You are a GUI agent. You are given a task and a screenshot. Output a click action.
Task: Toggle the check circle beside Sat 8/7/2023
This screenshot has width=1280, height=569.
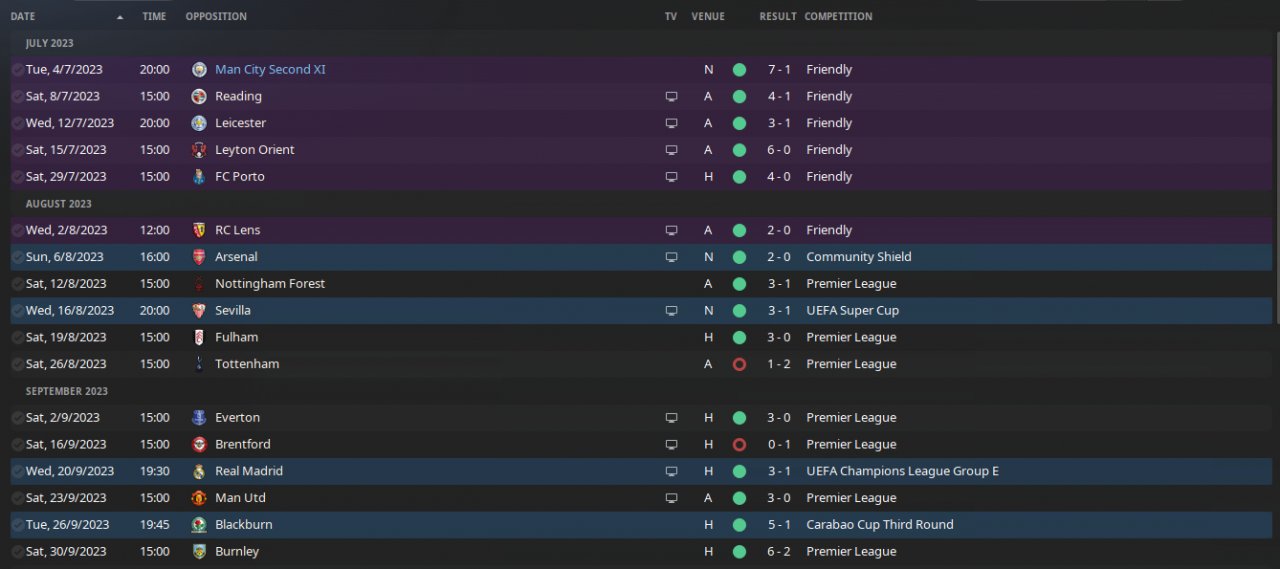17,97
